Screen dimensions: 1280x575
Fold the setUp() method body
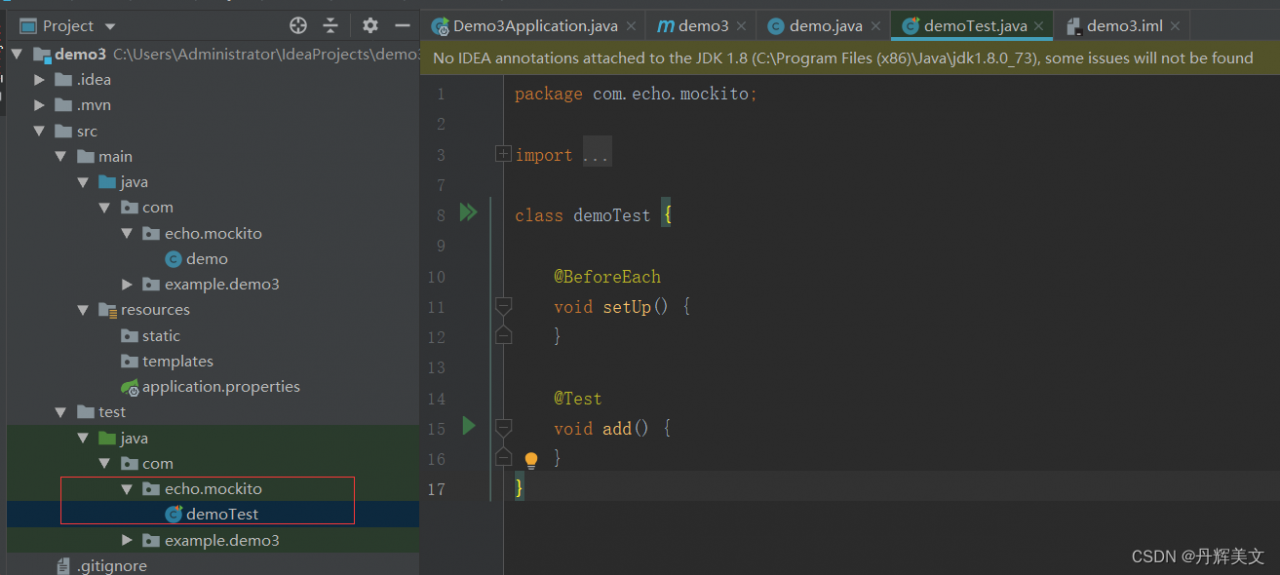pos(504,306)
